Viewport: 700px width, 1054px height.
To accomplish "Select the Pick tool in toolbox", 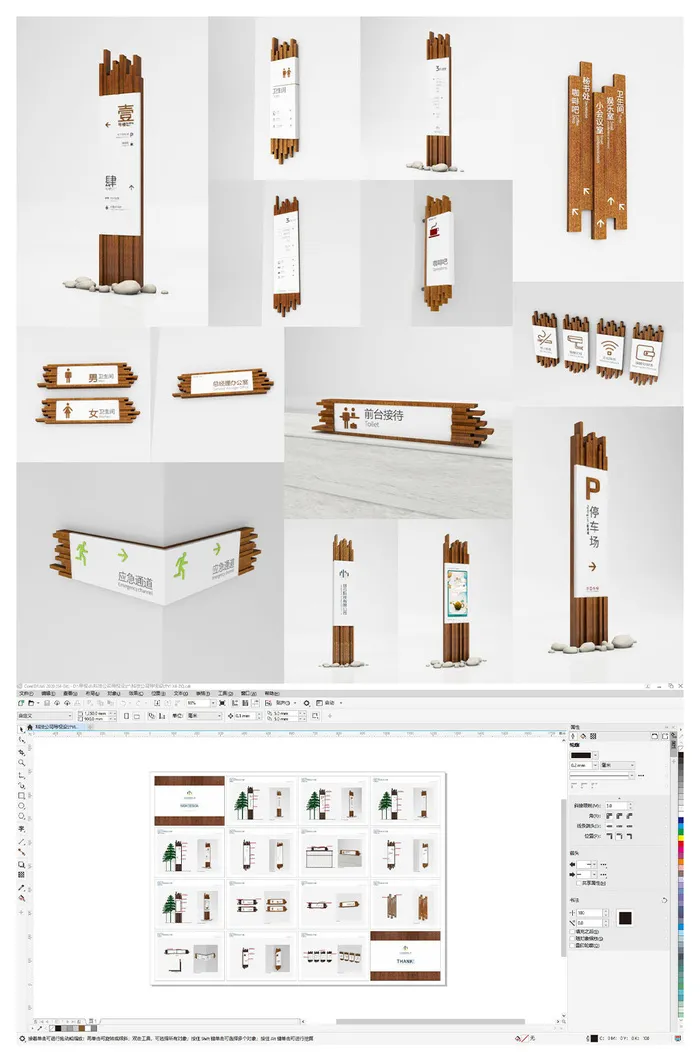I will coord(22,729).
